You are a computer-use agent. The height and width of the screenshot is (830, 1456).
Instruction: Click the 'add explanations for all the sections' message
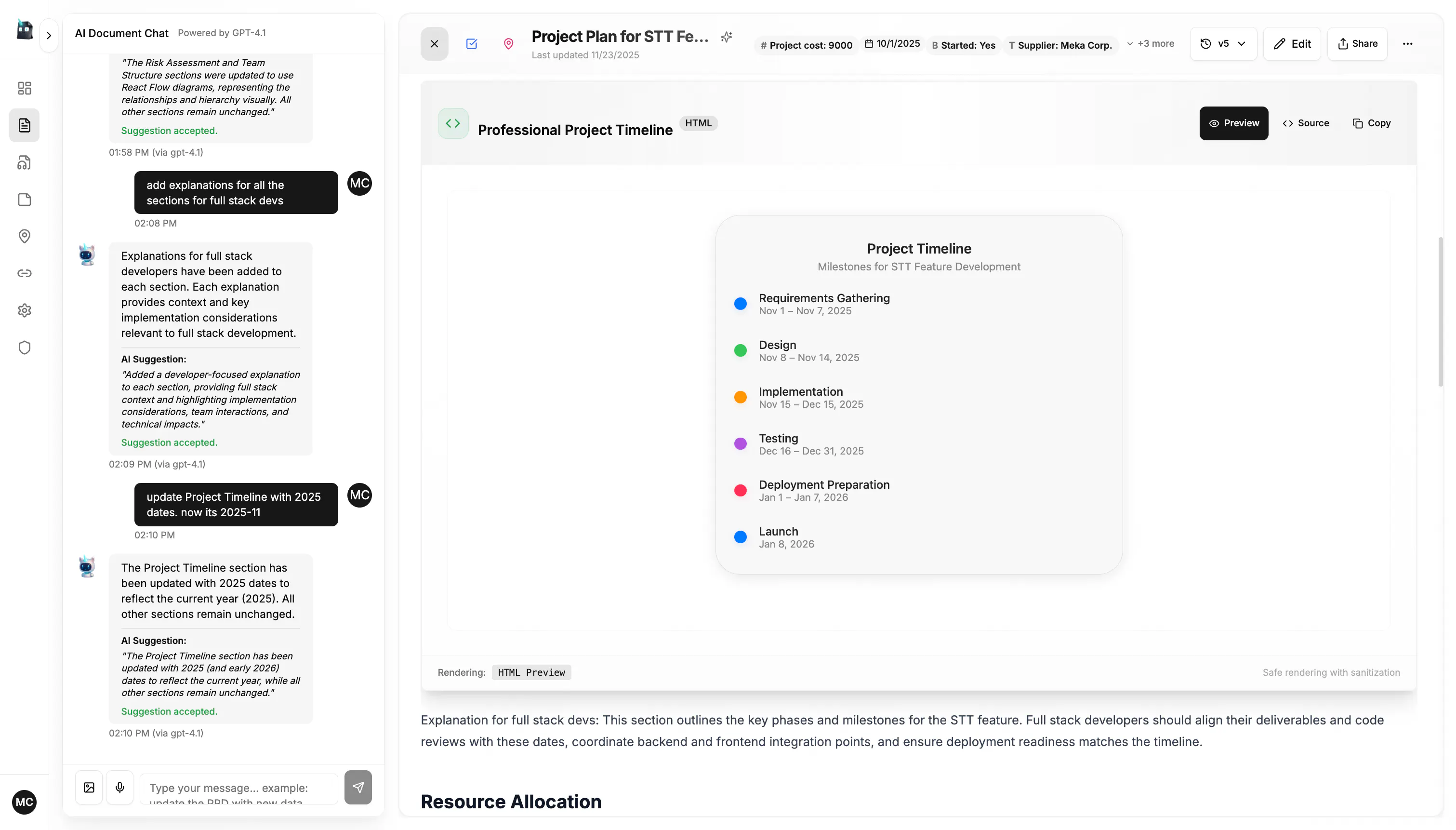[236, 193]
